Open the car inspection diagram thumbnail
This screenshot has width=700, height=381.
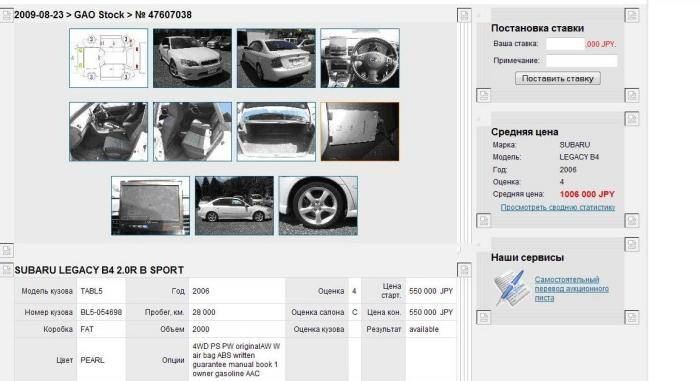pyautogui.click(x=108, y=58)
